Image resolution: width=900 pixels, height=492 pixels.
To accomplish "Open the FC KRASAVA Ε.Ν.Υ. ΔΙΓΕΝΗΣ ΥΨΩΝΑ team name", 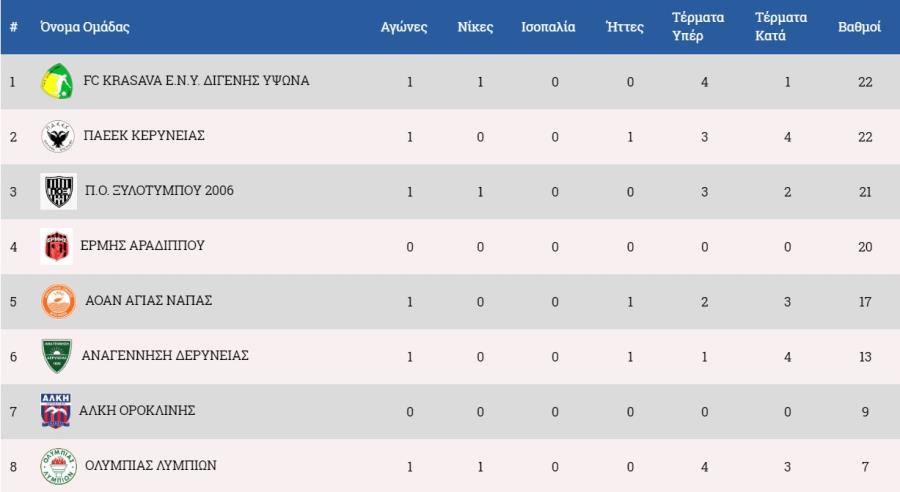I will pyautogui.click(x=196, y=80).
